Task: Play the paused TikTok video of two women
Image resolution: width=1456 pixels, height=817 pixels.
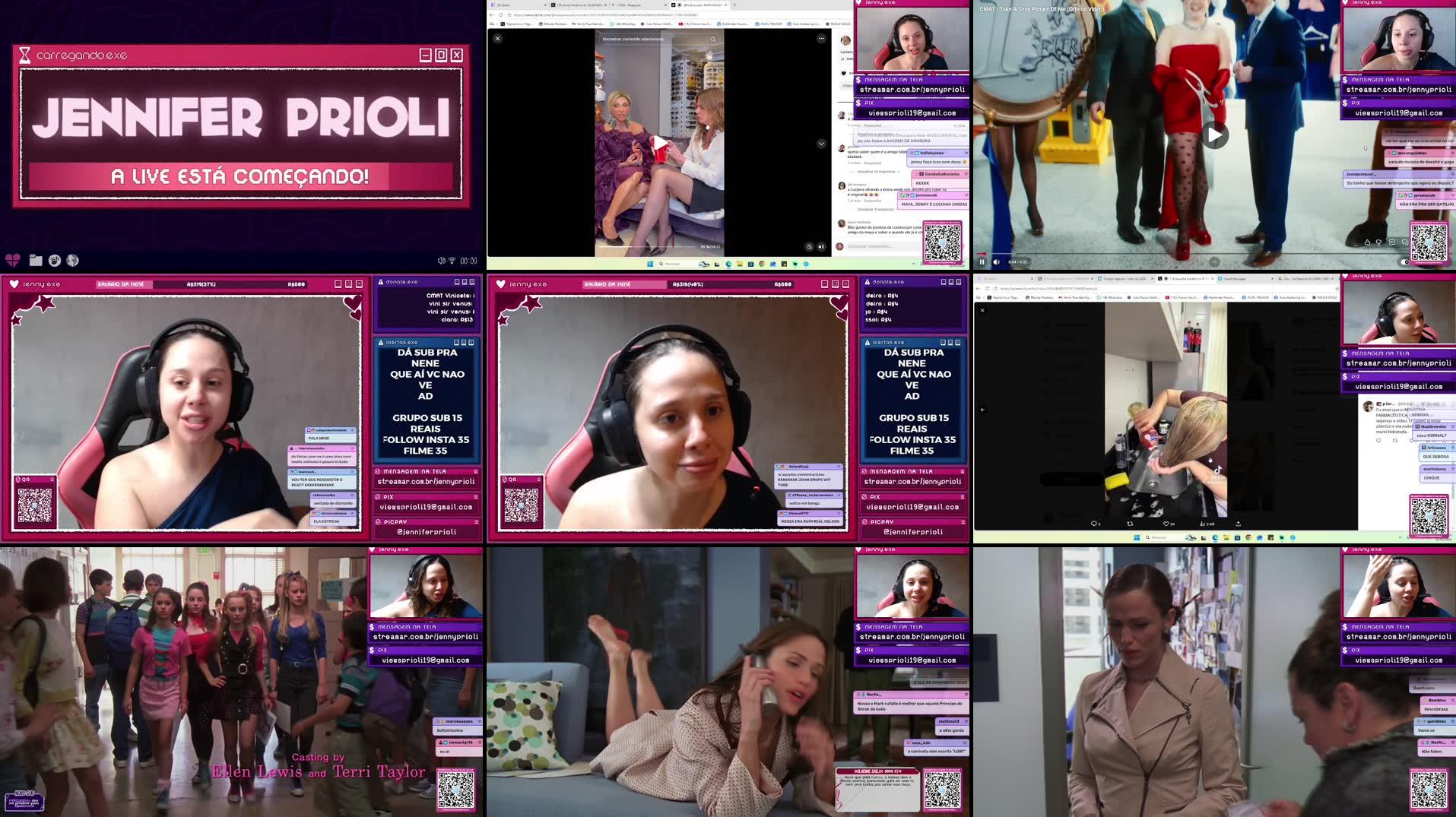Action: (x=659, y=142)
